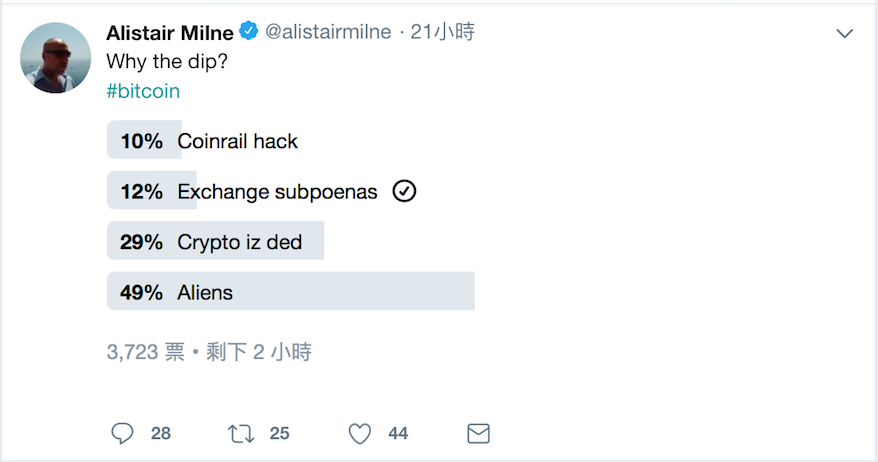878x462 pixels.
Task: Click Alistair Milne's profile avatar
Action: click(x=56, y=58)
